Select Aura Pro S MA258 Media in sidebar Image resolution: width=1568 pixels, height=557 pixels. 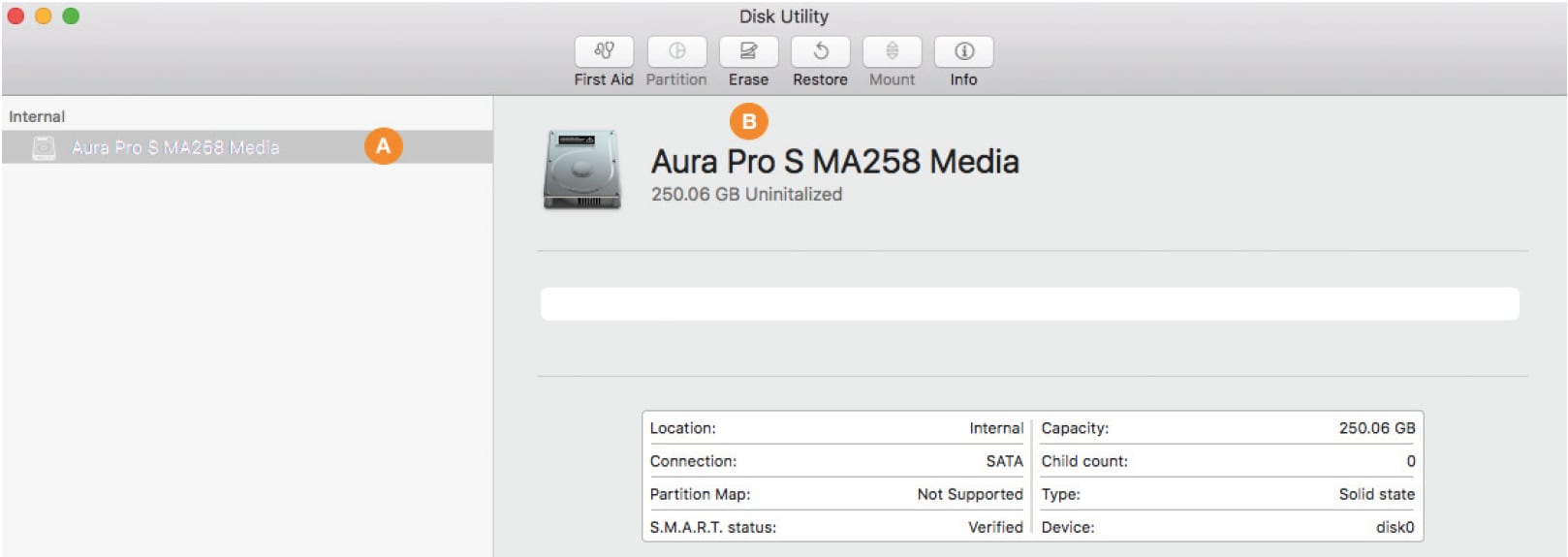coord(175,147)
